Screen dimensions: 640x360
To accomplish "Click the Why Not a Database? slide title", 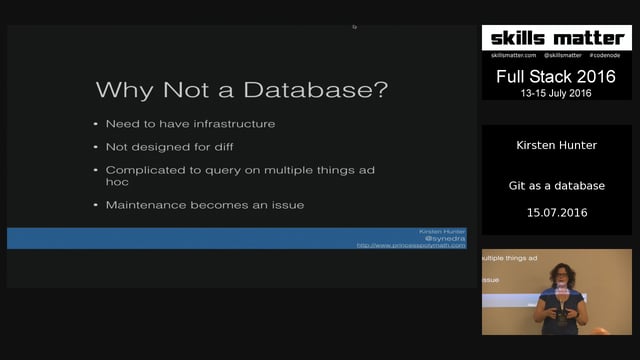I will tap(242, 89).
